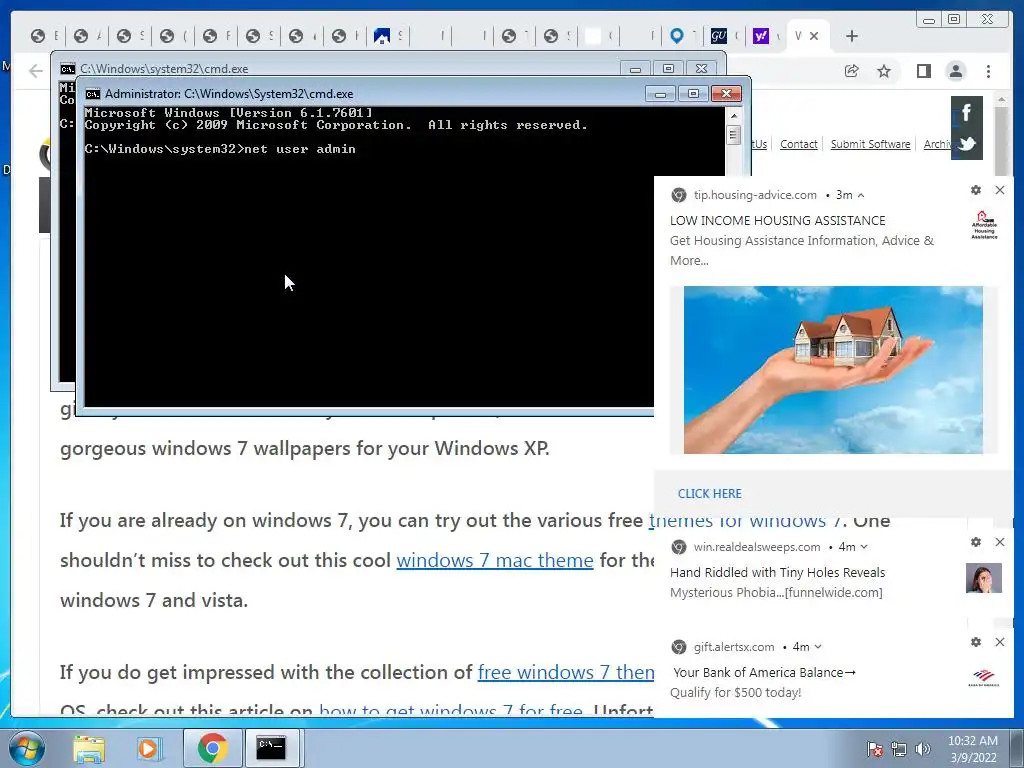Click the background cmd.exe window icon

67,69
